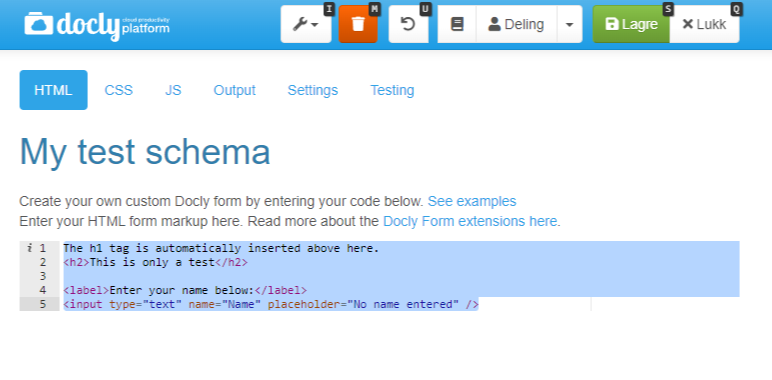This screenshot has height=380, width=772.
Task: Open the wrench tools dropdown
Action: coord(306,24)
